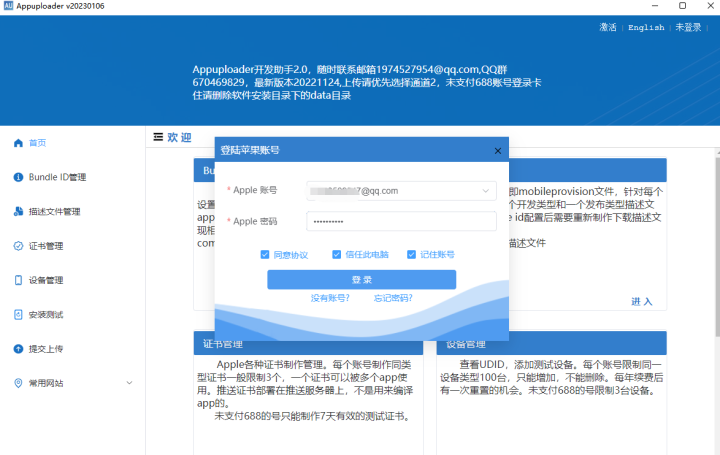Click the Appuploader AU logo in title bar

click(x=8, y=6)
